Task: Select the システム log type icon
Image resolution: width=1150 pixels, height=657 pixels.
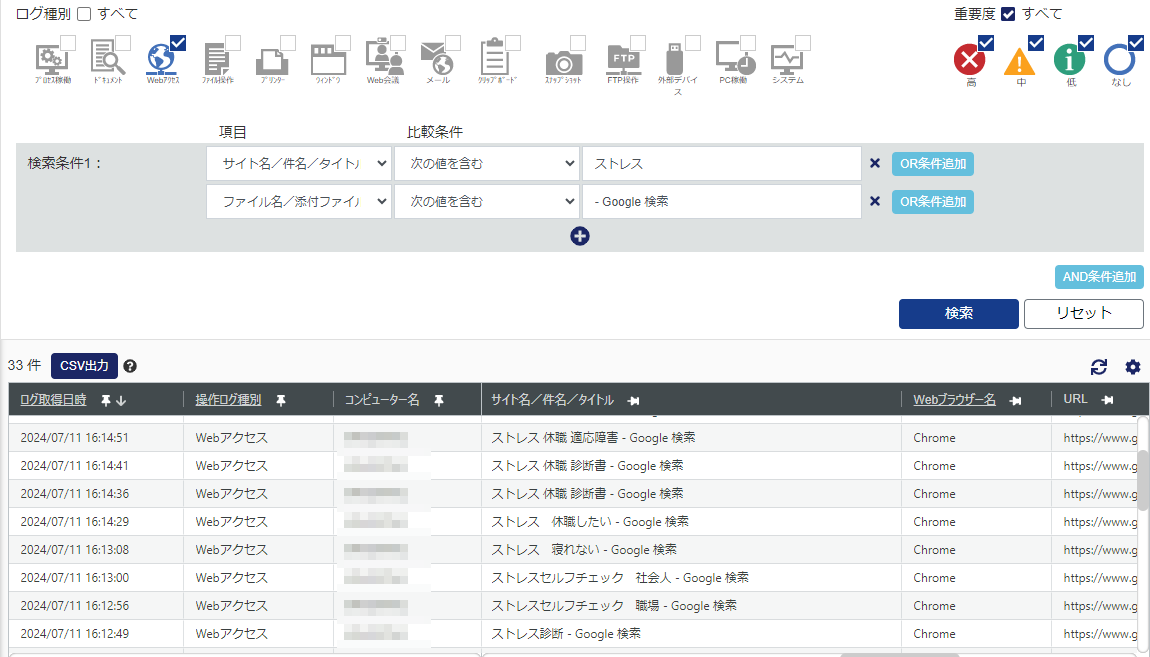Action: [788, 59]
